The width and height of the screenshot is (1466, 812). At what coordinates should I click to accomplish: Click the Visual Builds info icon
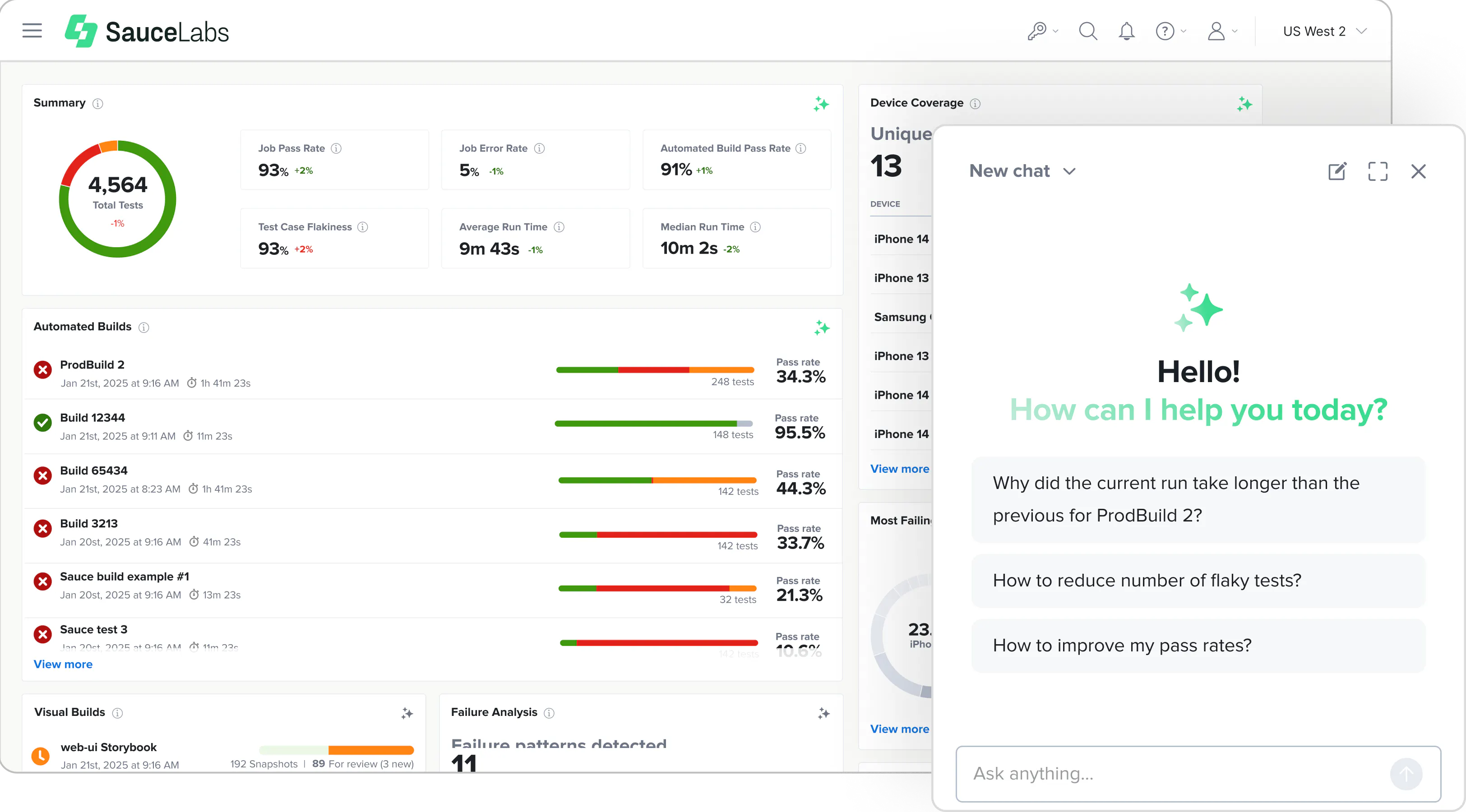tap(117, 713)
